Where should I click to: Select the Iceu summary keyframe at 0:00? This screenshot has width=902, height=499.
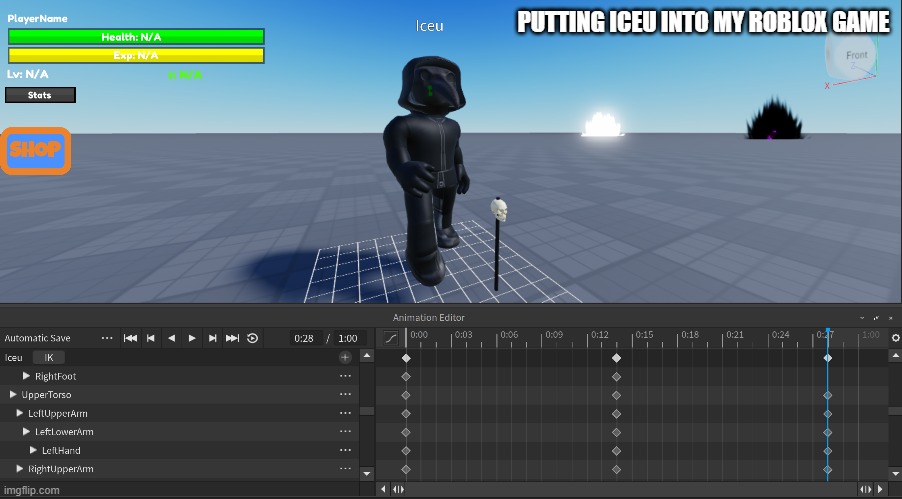406,358
